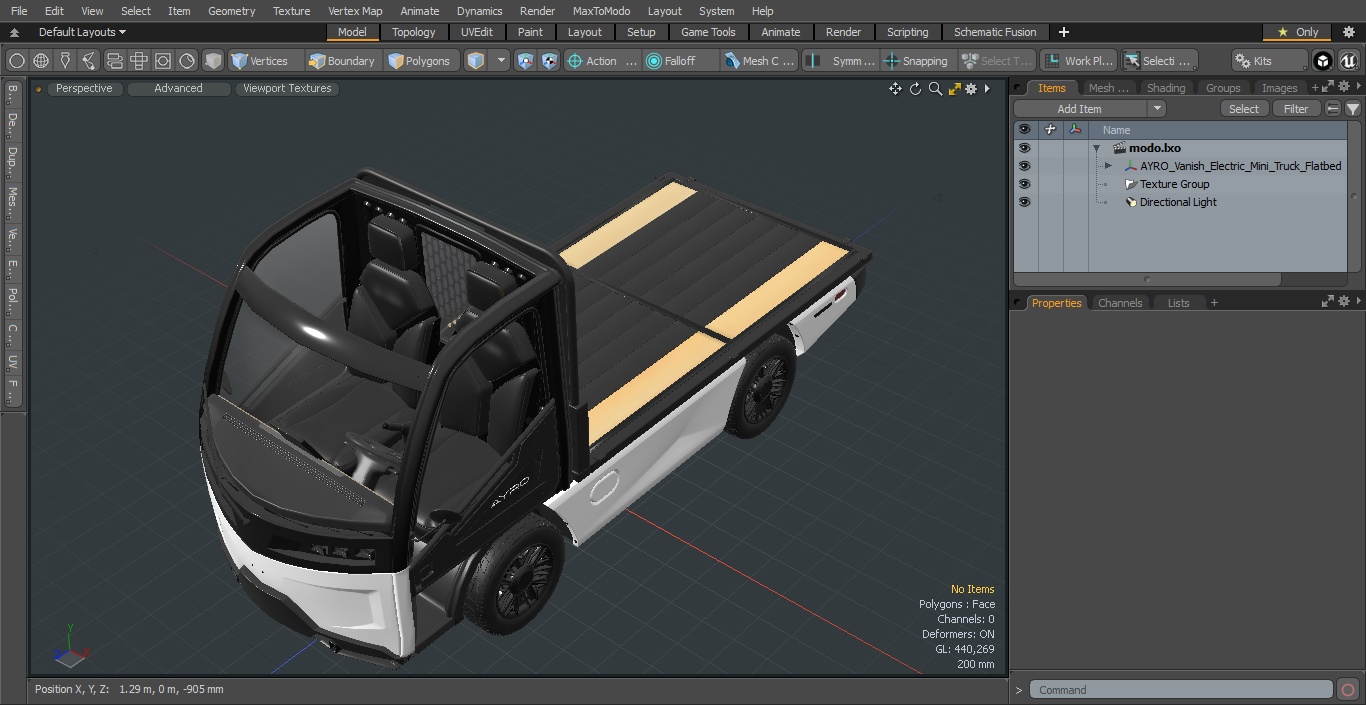Image resolution: width=1366 pixels, height=705 pixels.
Task: Open the Mesh Constraint menu
Action: click(760, 61)
